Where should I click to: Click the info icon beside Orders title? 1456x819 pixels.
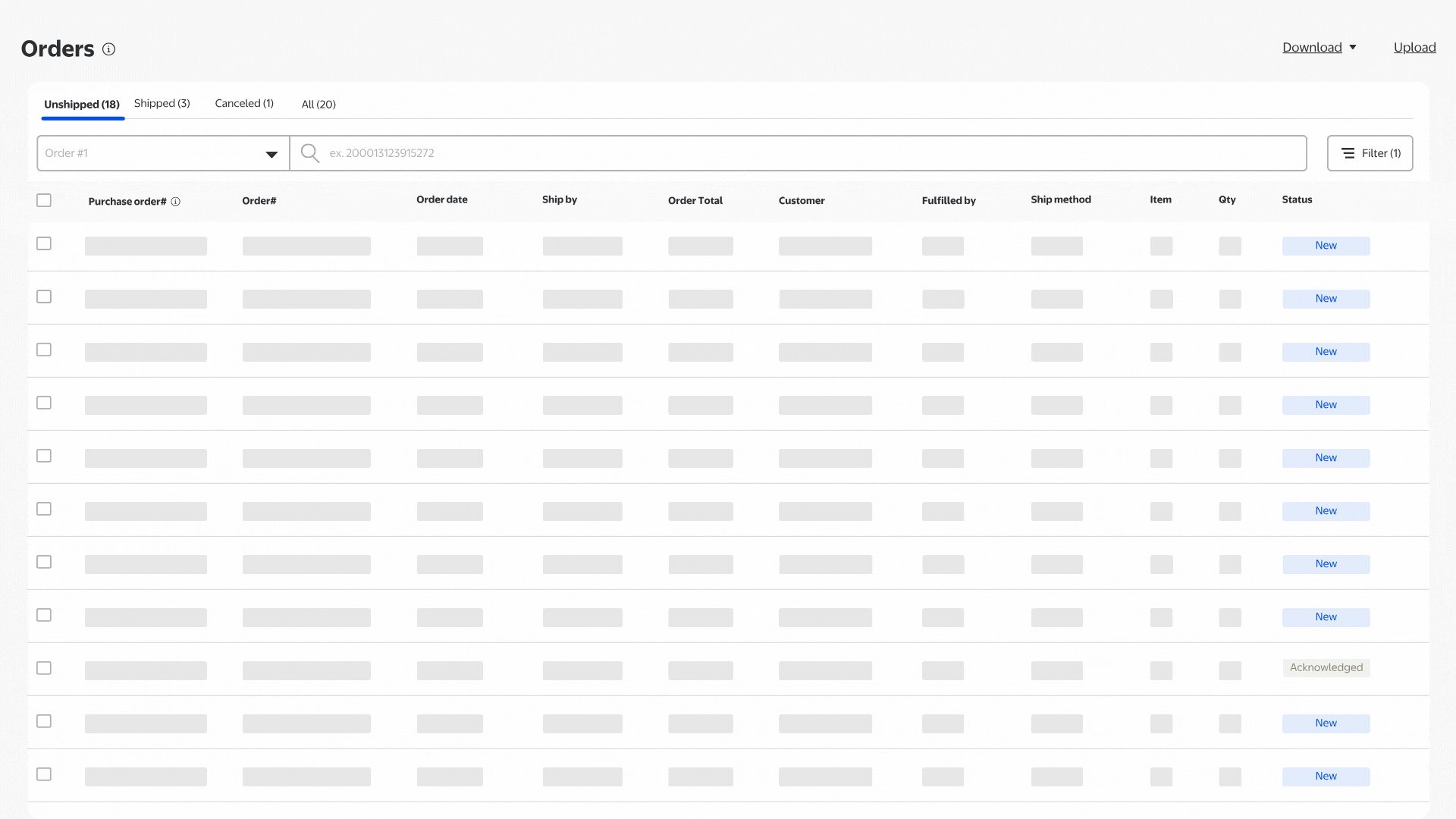click(108, 49)
